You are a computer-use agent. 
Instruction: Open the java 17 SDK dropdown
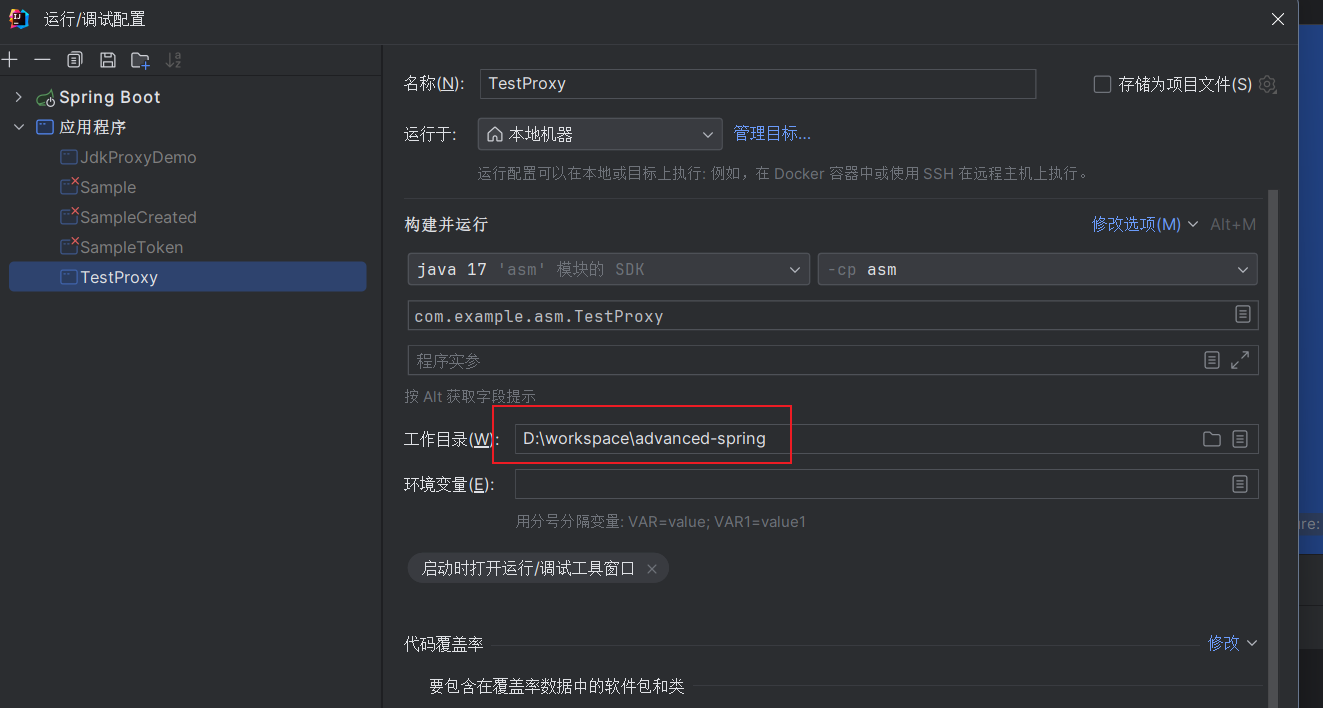(x=608, y=269)
